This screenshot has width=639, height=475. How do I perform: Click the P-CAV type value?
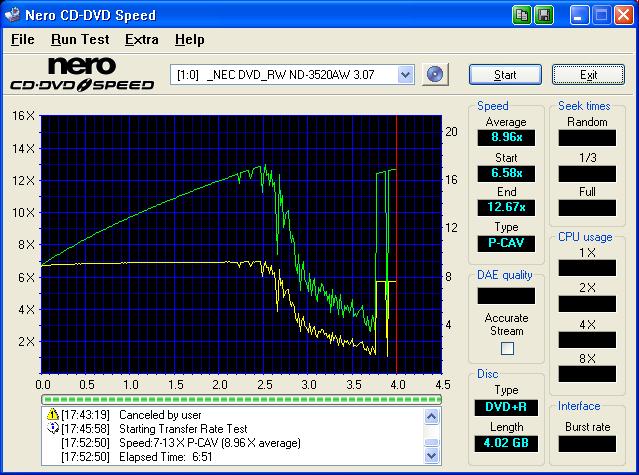(x=506, y=243)
